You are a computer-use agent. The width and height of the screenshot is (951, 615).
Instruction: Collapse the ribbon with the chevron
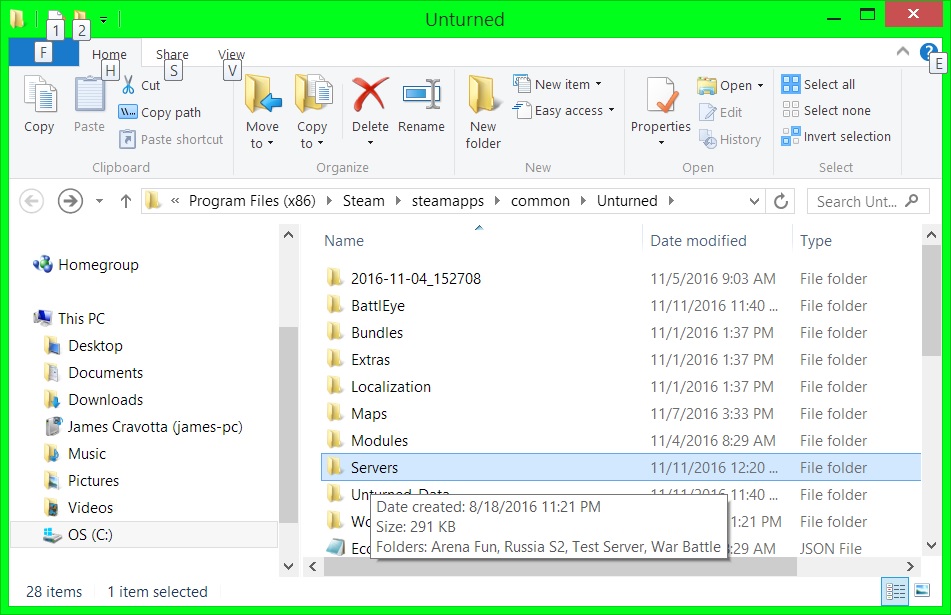[902, 52]
